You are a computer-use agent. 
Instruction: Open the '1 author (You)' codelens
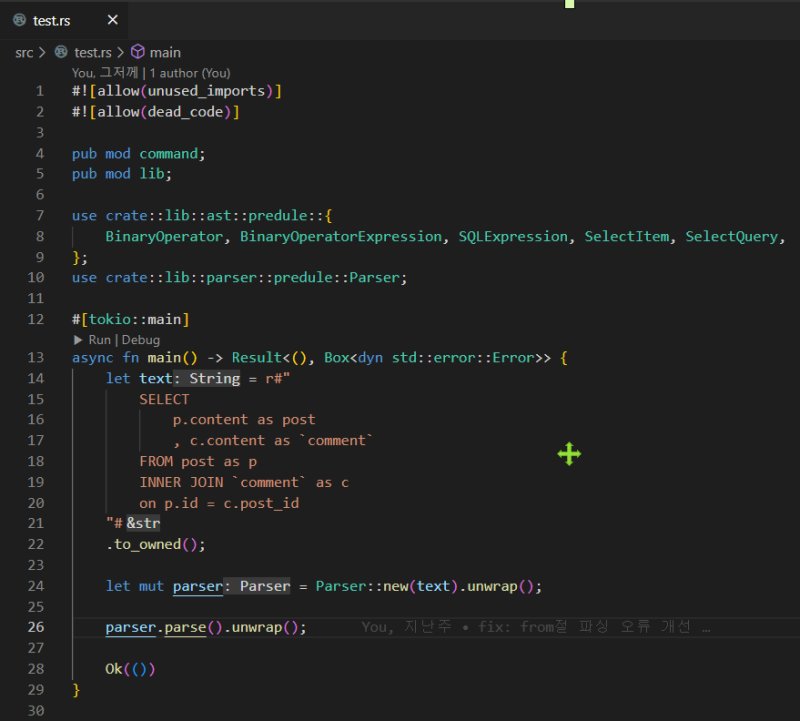tap(190, 73)
